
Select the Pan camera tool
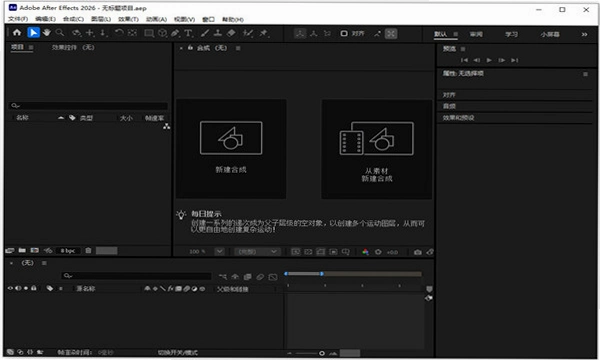(90, 33)
